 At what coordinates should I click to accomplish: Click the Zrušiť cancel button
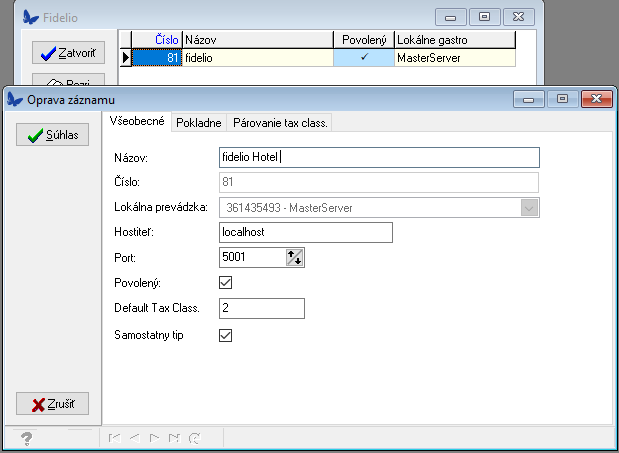coord(53,404)
